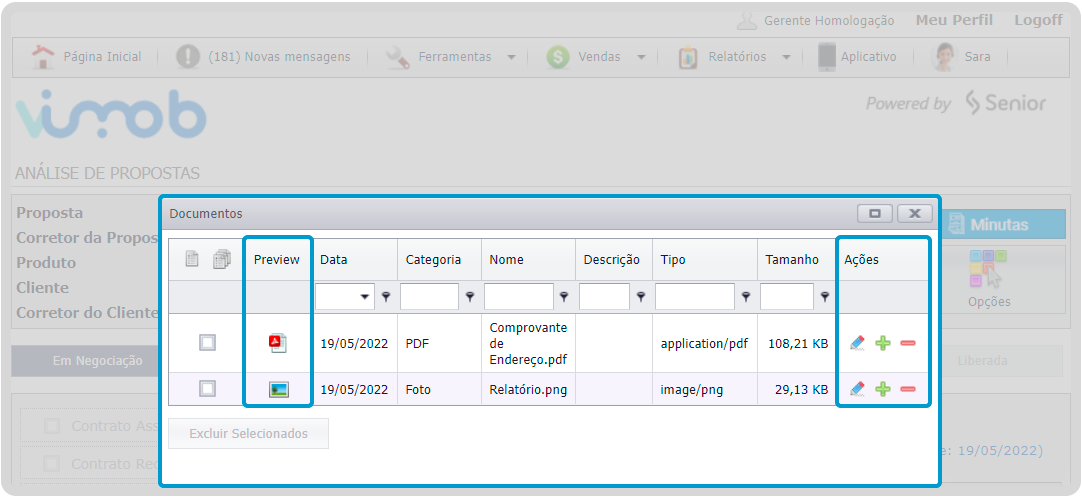Click the Sara assistant avatar
The height and width of the screenshot is (497, 1082).
pyautogui.click(x=944, y=57)
